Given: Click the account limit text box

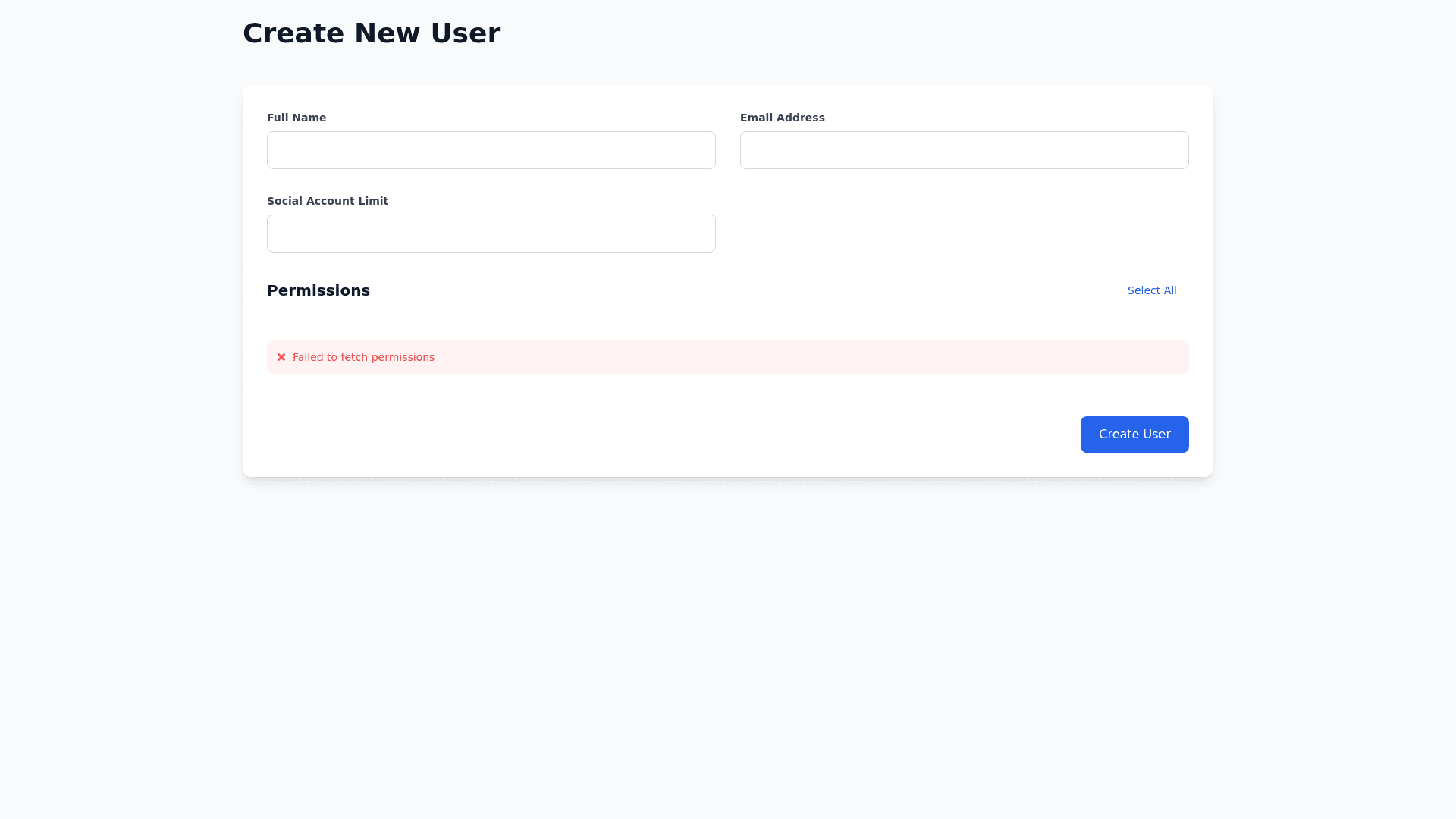Looking at the screenshot, I should pyautogui.click(x=491, y=234).
